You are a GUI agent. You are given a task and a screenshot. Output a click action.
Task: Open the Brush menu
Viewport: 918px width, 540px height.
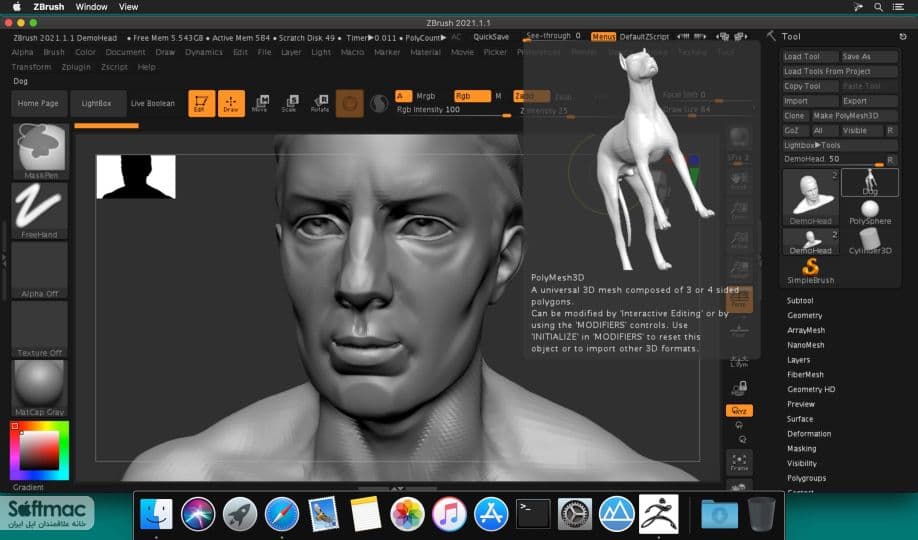pos(54,52)
